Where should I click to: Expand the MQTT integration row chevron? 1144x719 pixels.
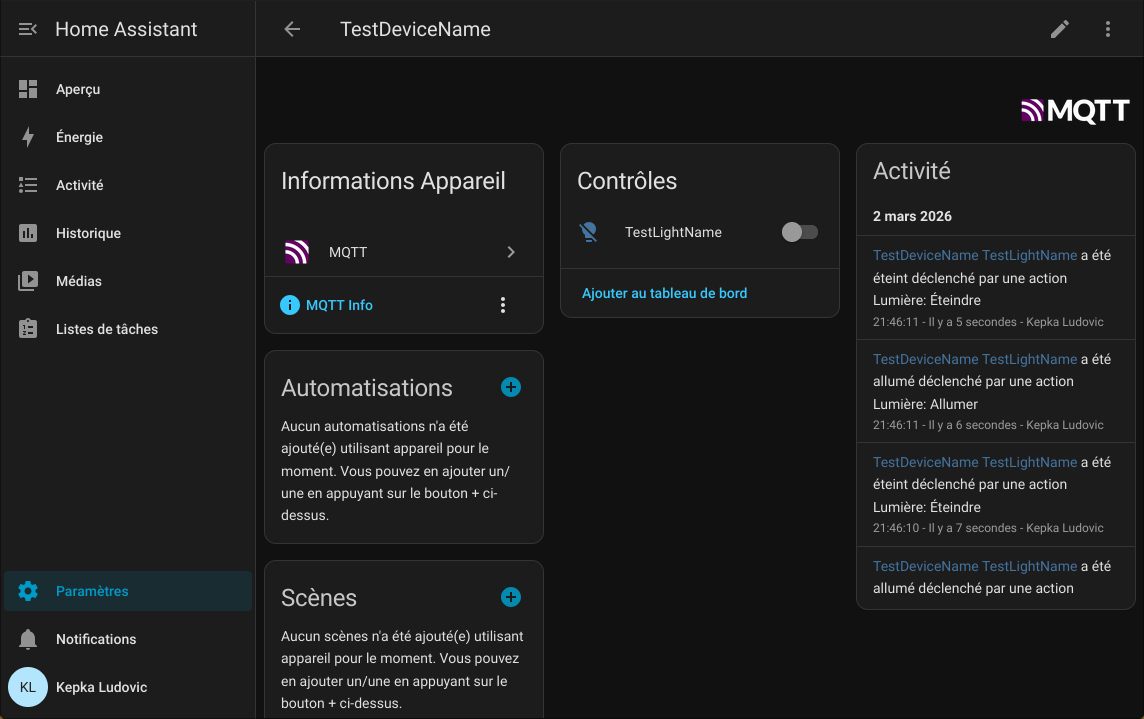point(511,252)
